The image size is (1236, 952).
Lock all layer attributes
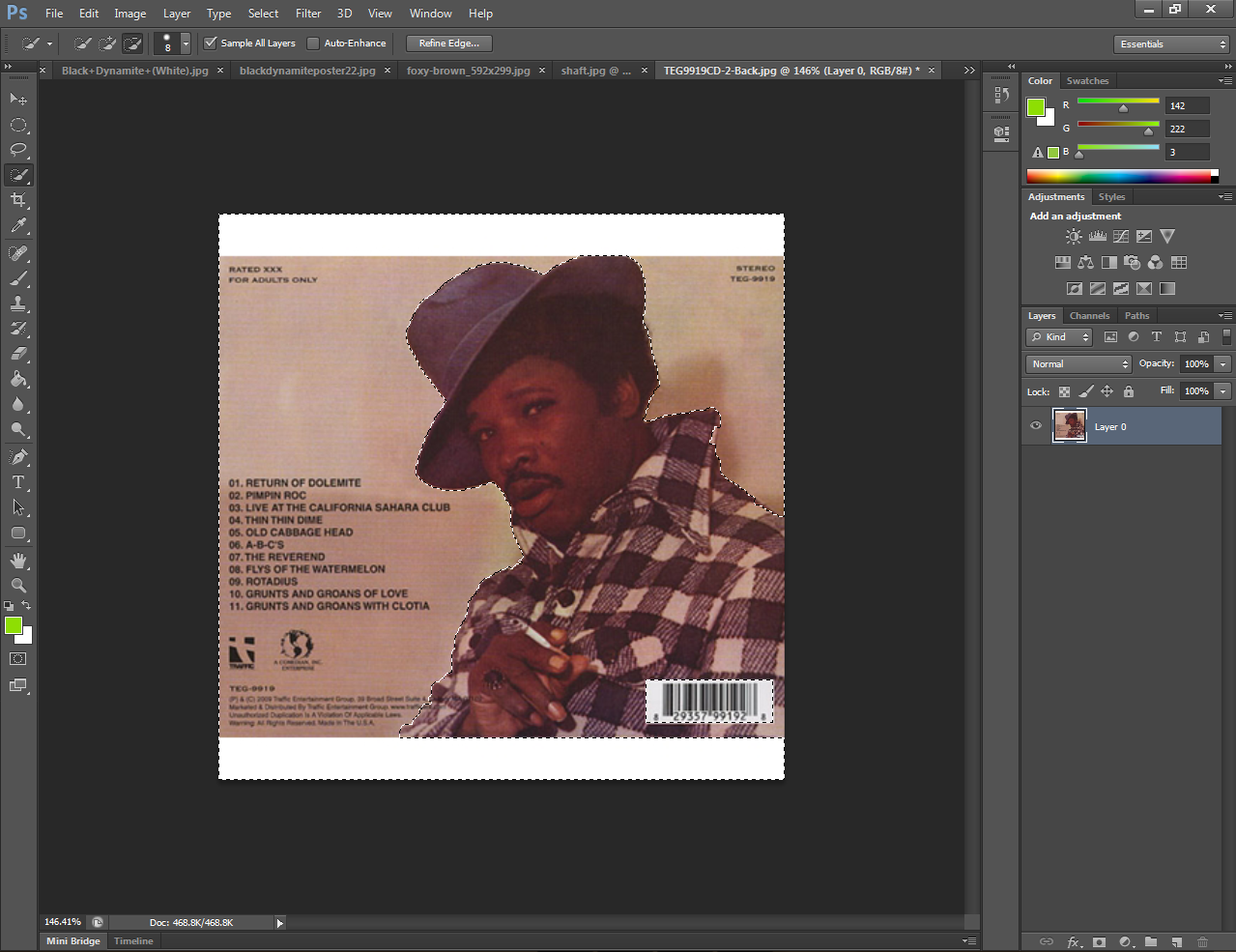(1128, 391)
